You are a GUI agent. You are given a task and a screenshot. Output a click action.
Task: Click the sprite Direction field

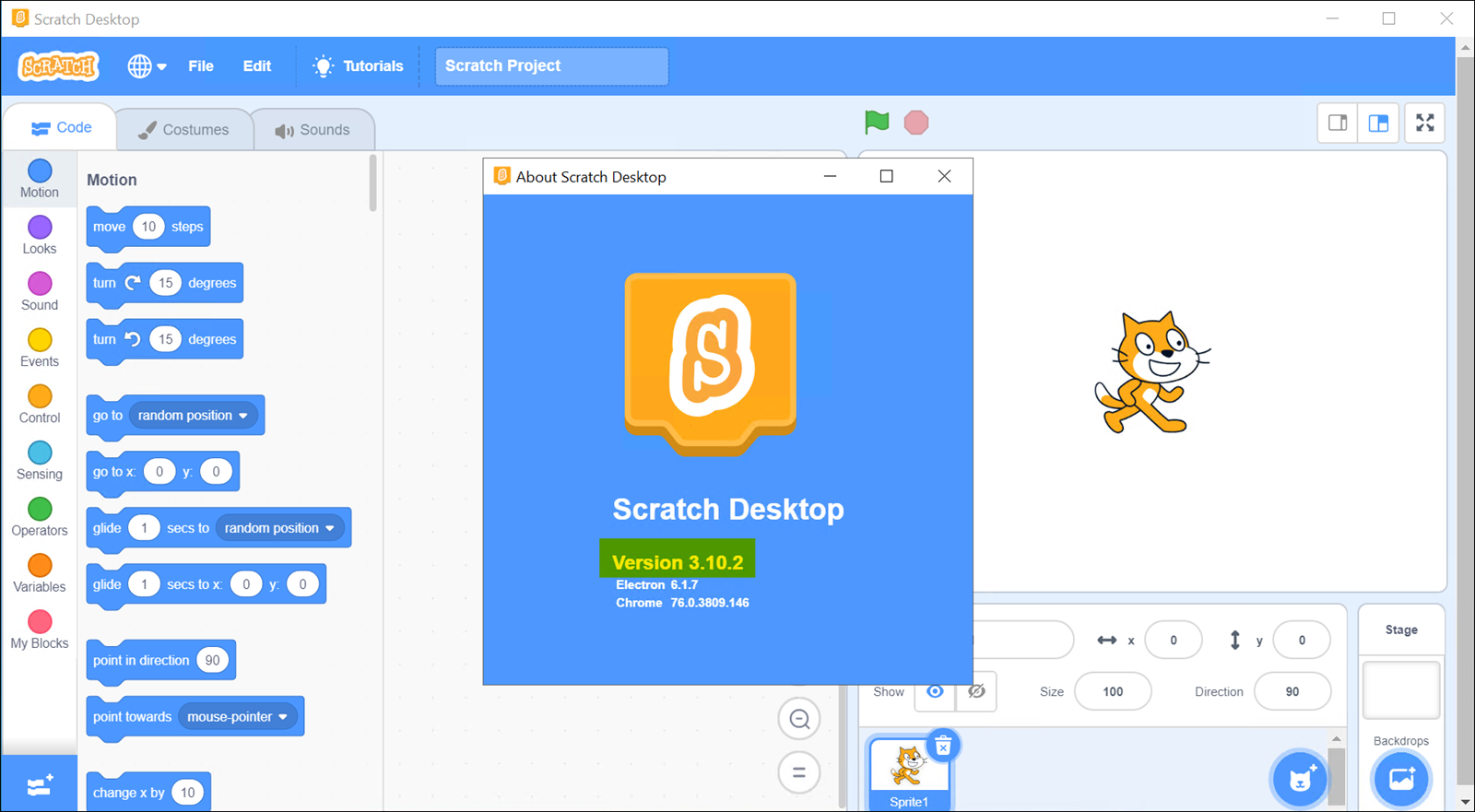click(x=1292, y=691)
